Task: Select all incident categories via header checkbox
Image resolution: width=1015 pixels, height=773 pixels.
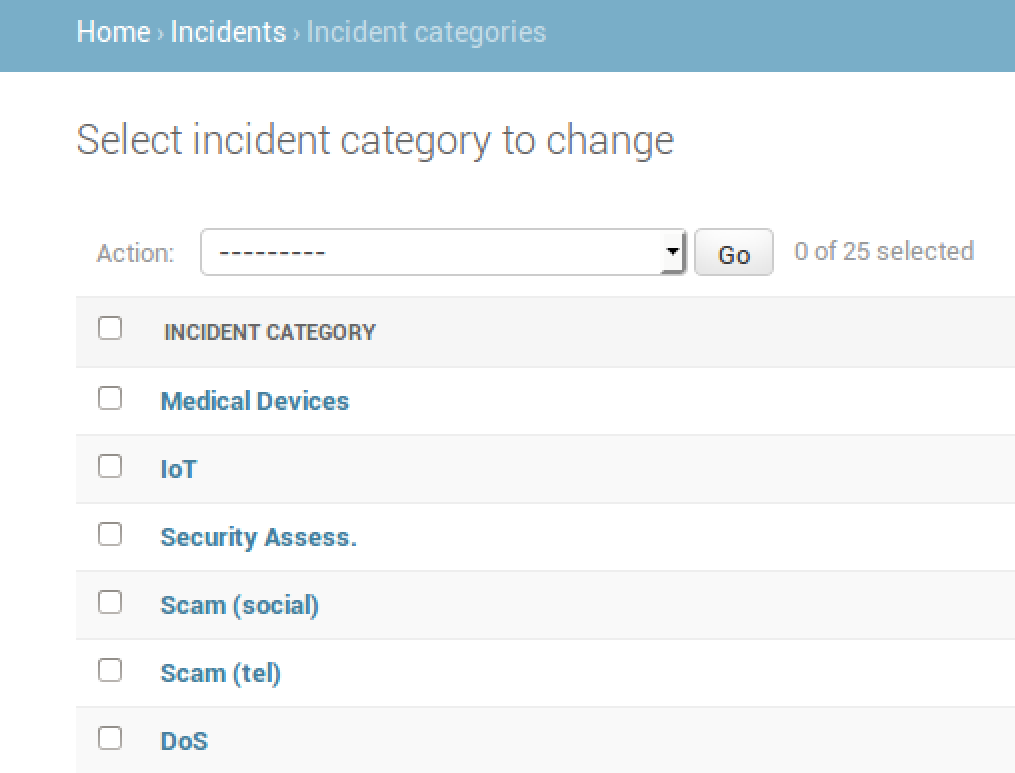Action: point(110,327)
